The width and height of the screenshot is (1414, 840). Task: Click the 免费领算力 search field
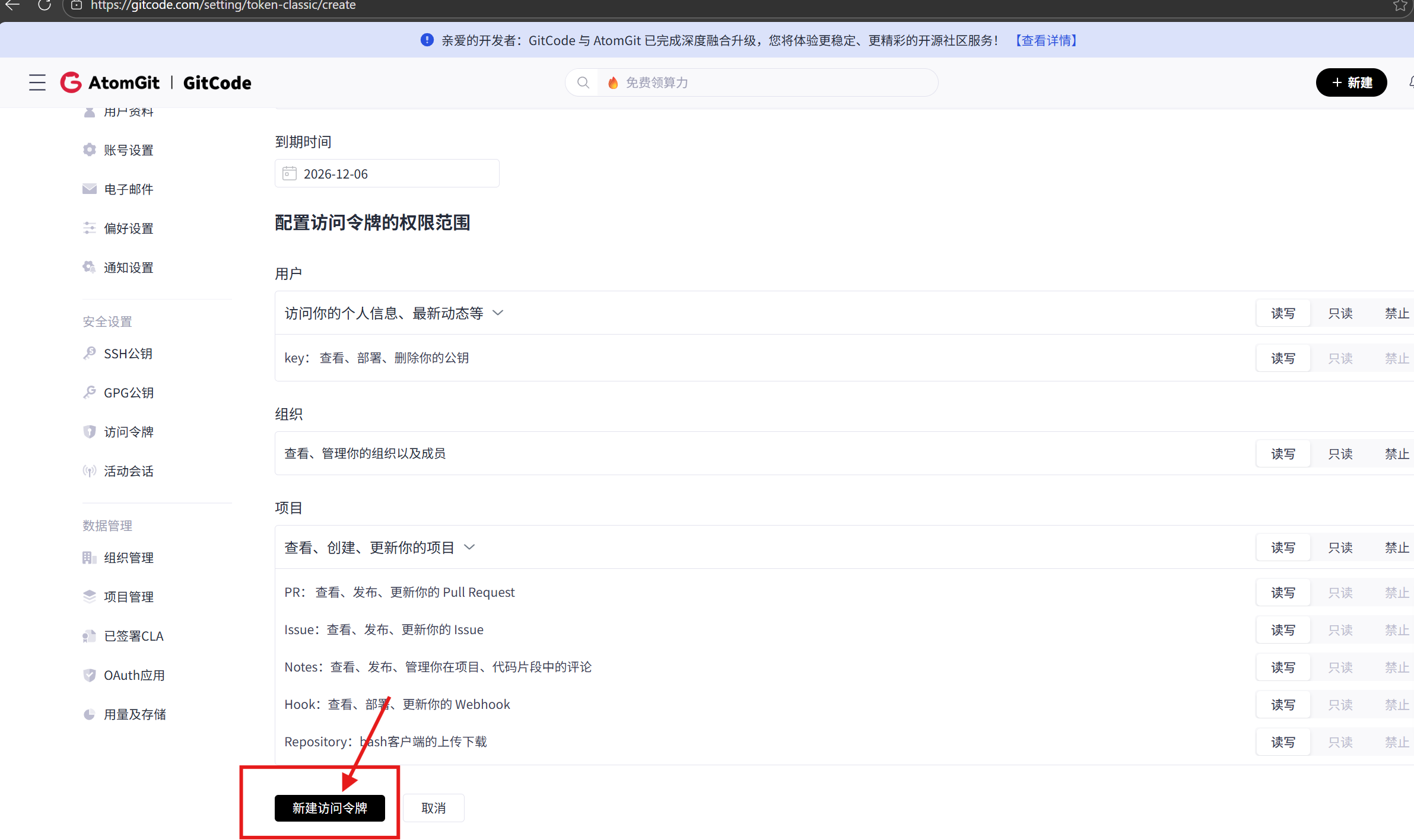[x=771, y=82]
